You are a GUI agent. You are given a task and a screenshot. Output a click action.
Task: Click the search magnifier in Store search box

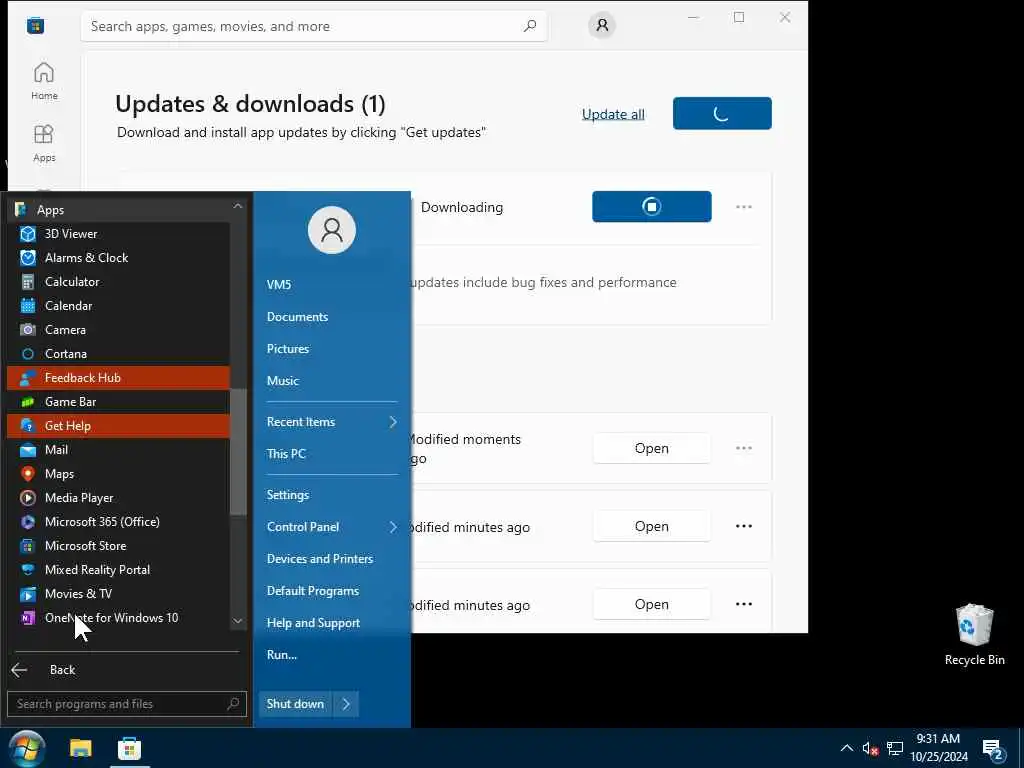point(530,25)
